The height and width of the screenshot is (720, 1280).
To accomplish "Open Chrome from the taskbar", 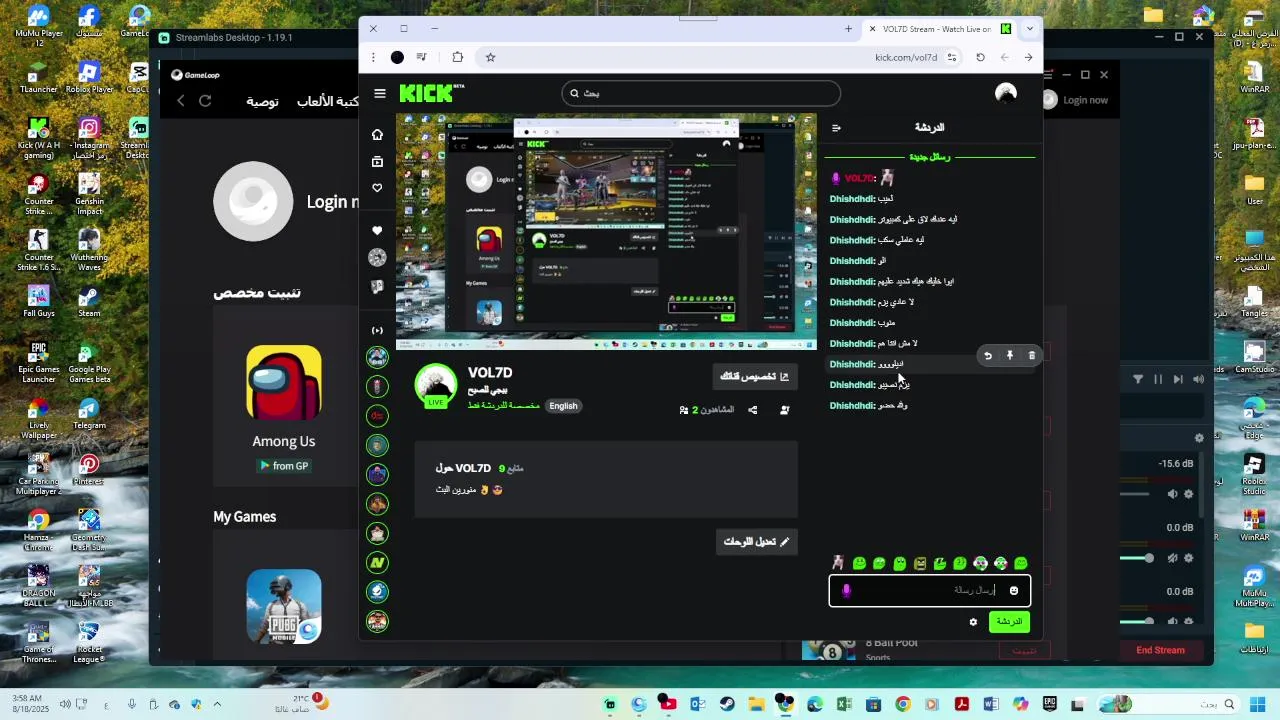I will pos(903,705).
